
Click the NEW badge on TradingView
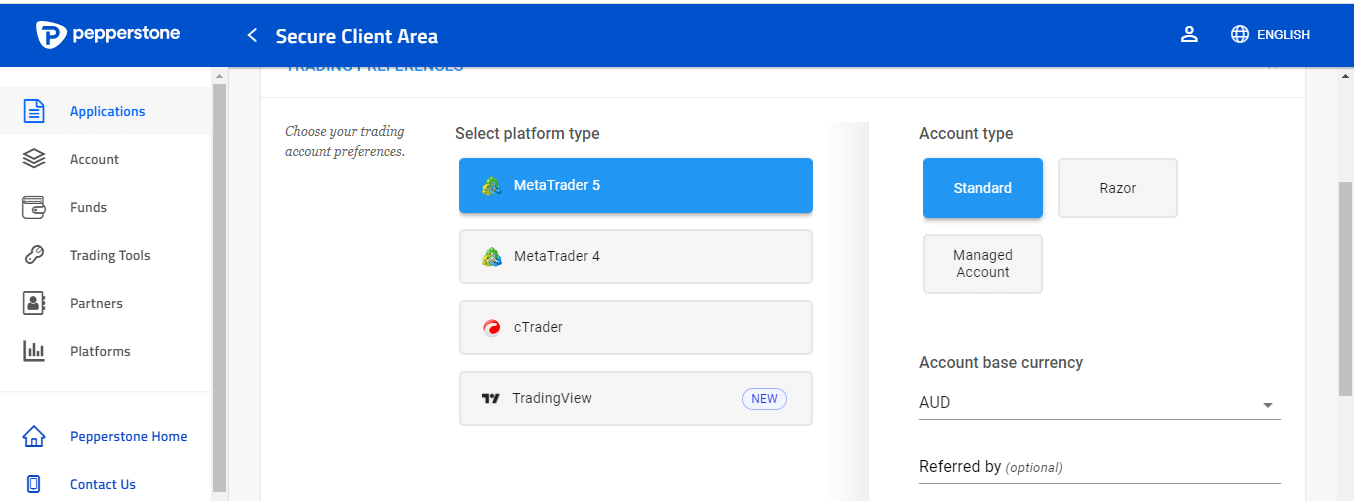coord(764,398)
